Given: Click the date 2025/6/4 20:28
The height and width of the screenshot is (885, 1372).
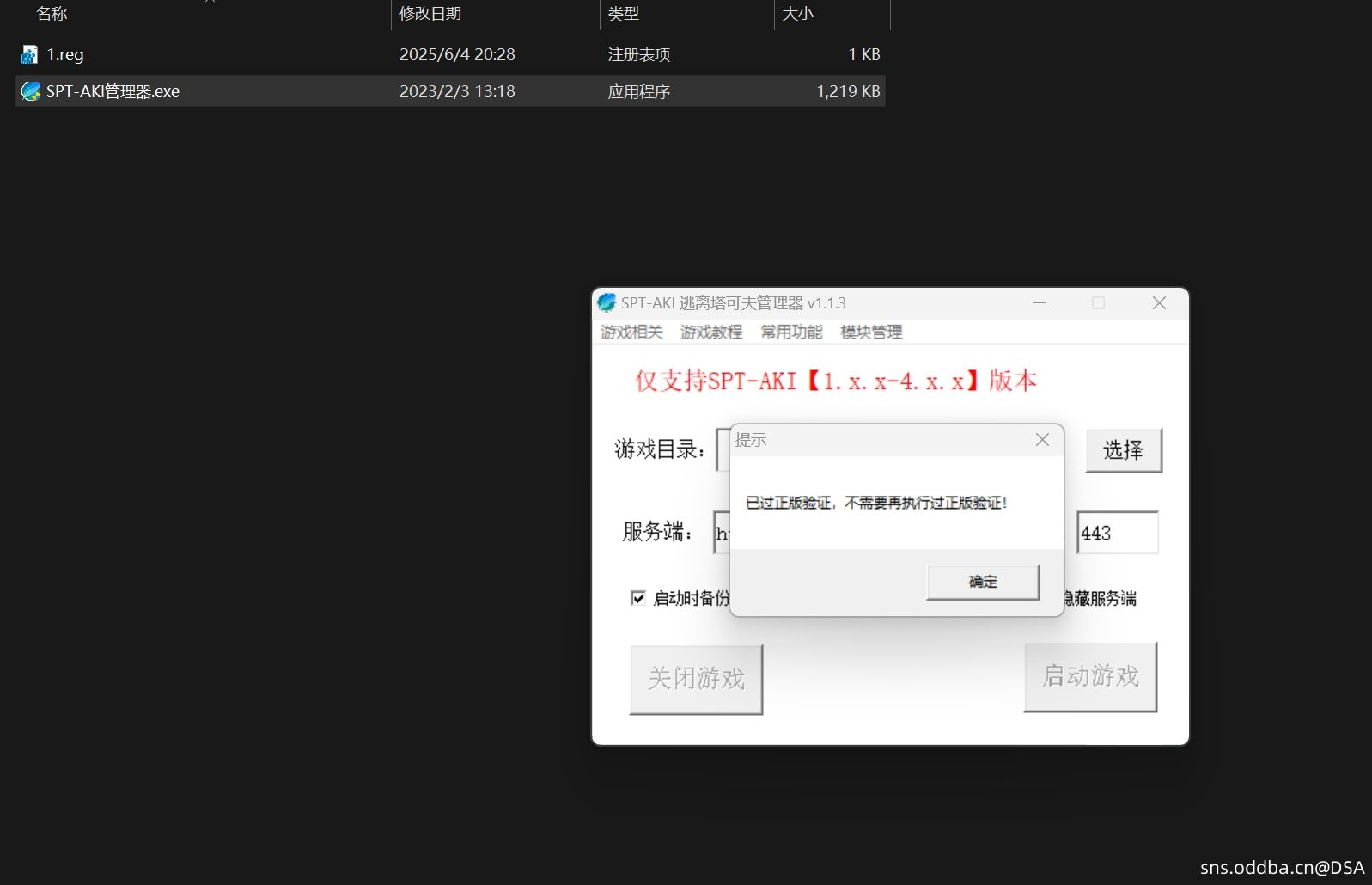Looking at the screenshot, I should coord(457,54).
